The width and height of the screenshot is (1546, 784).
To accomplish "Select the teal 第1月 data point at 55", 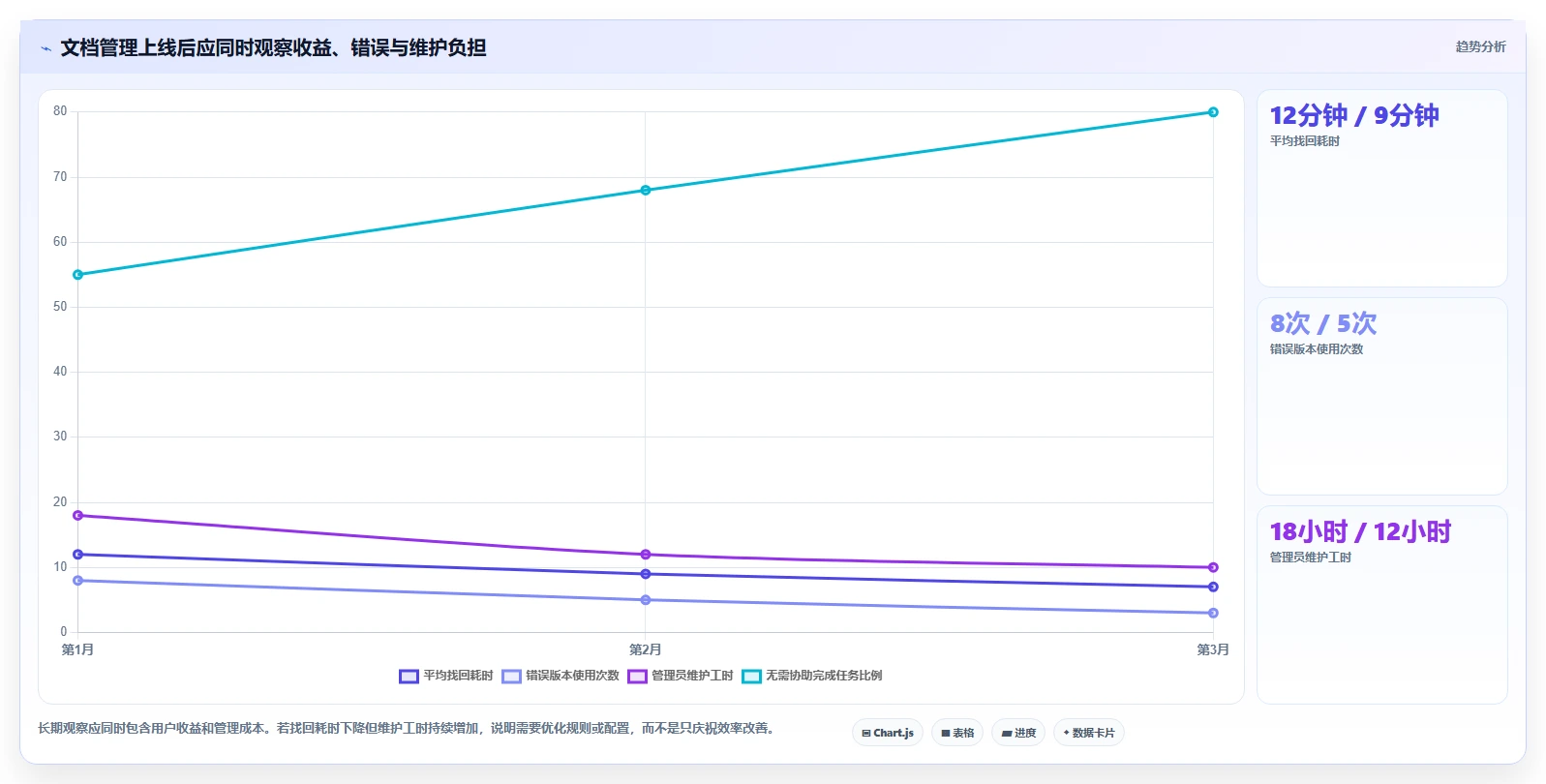I will (x=78, y=275).
